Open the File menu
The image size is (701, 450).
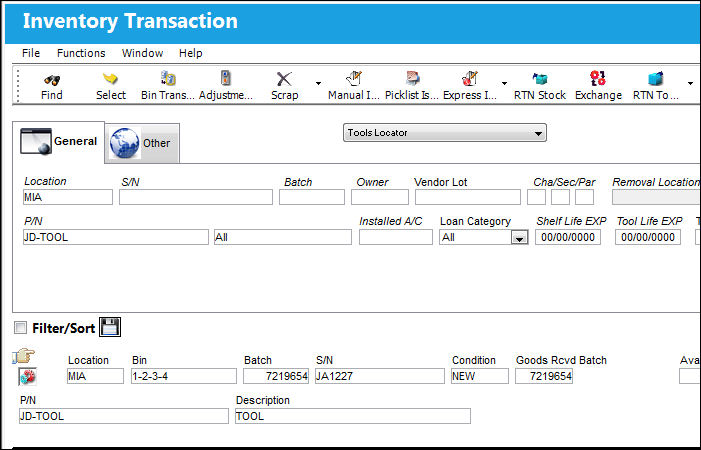[x=31, y=53]
